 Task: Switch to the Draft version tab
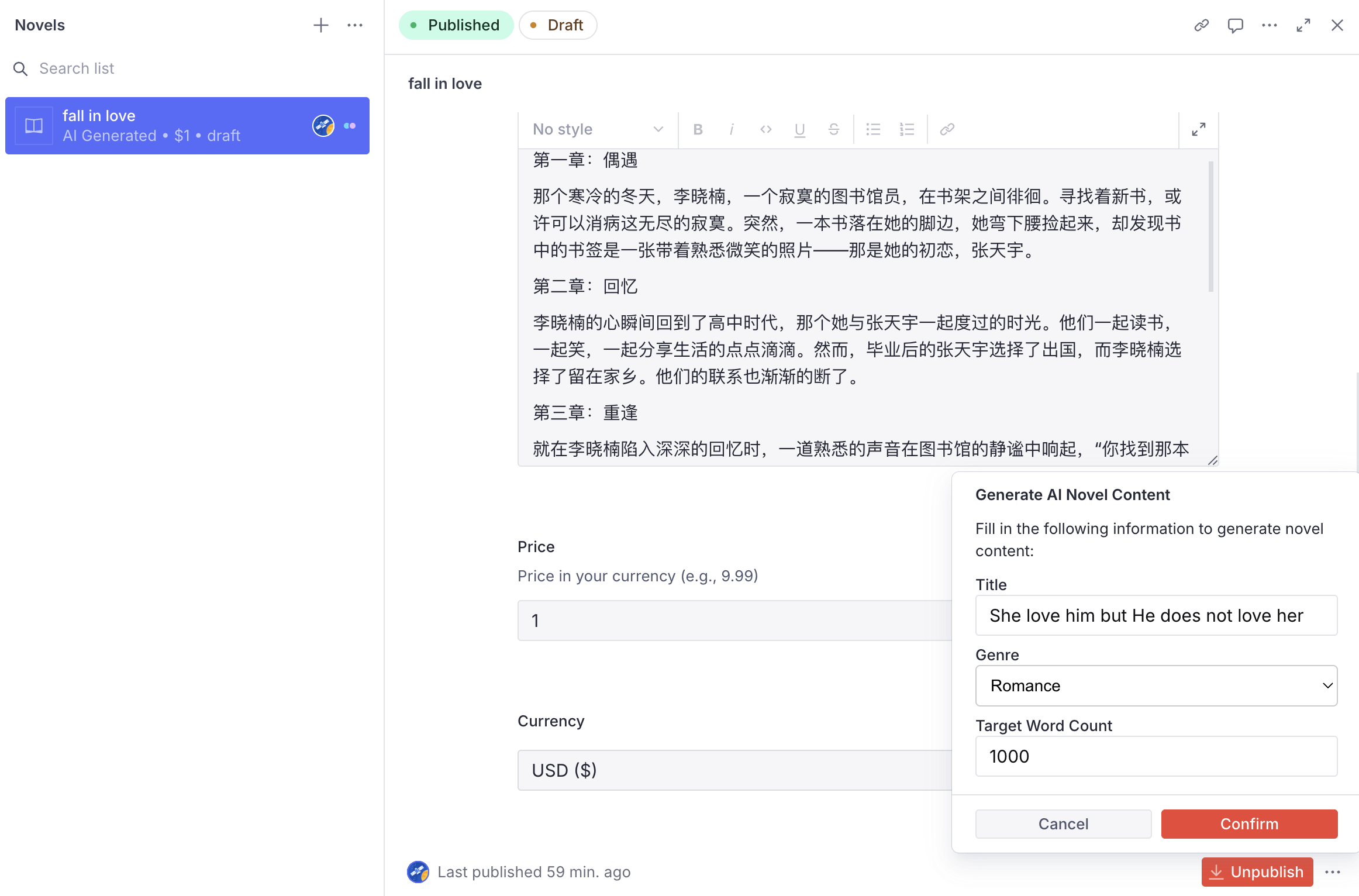pyautogui.click(x=557, y=25)
